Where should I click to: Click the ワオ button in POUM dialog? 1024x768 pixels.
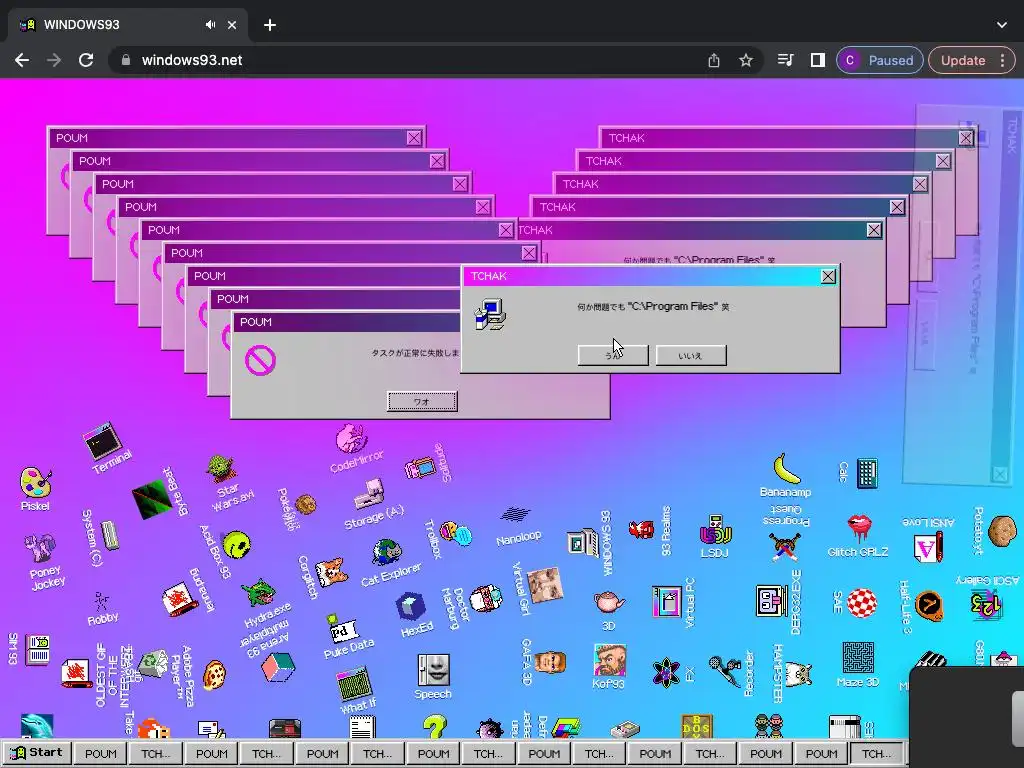tap(422, 401)
